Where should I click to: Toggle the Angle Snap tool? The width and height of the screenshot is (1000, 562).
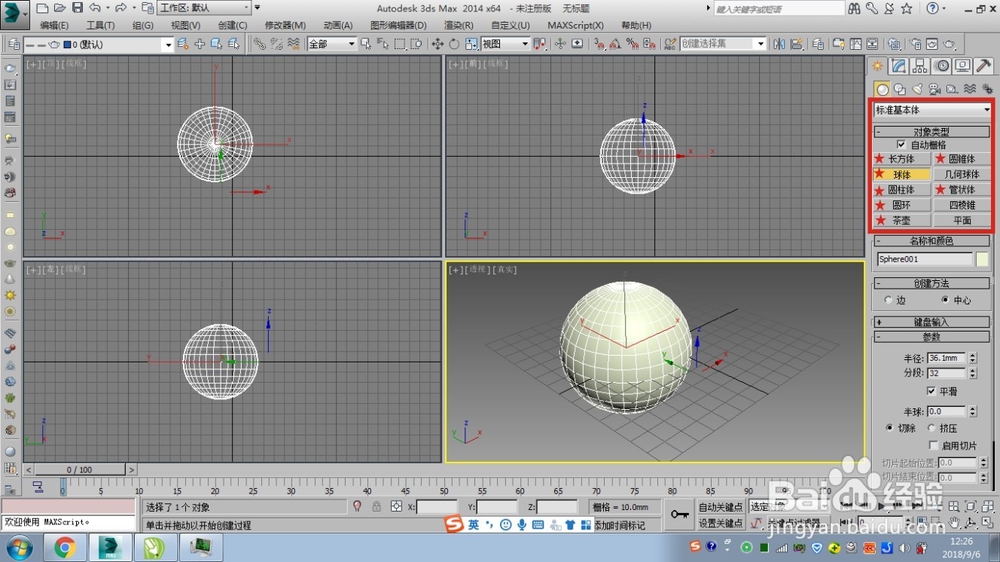click(615, 44)
